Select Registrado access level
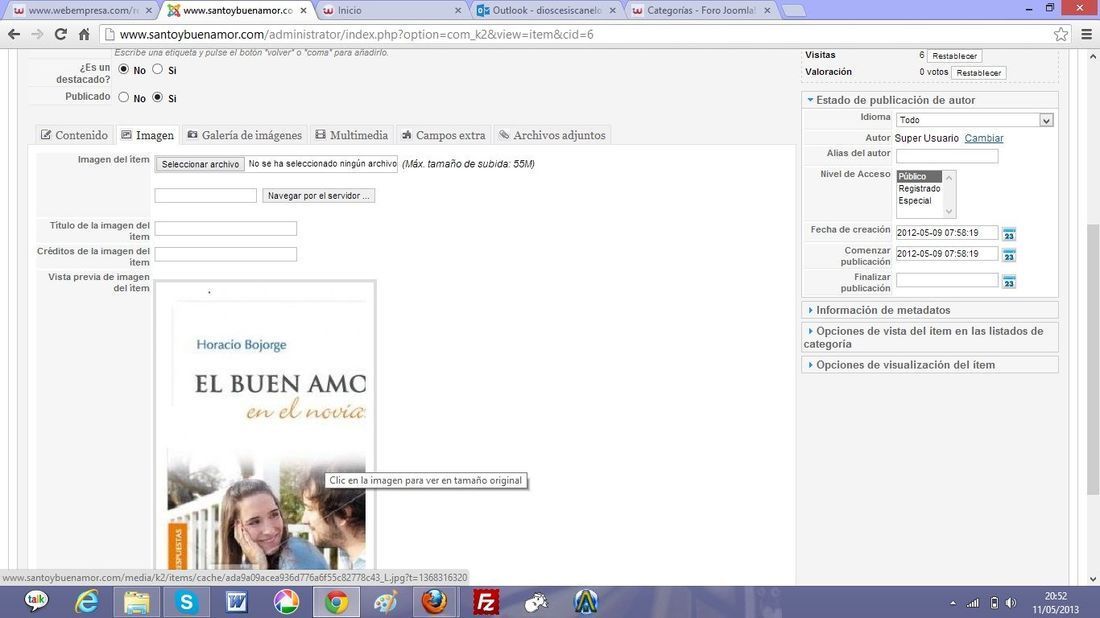This screenshot has height=618, width=1100. [x=919, y=189]
